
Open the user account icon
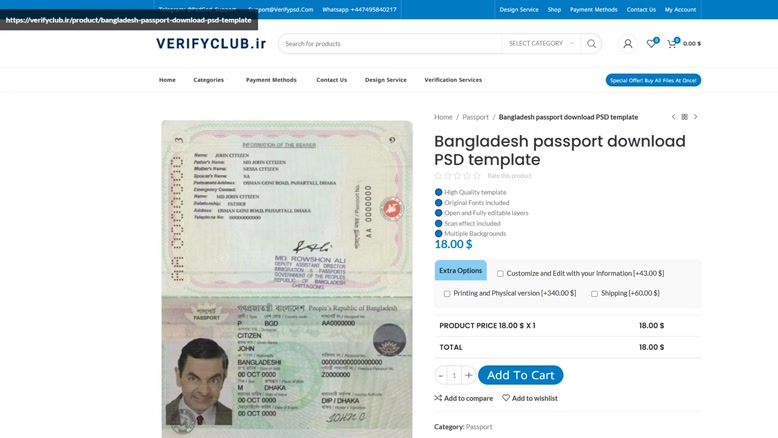[x=628, y=44]
